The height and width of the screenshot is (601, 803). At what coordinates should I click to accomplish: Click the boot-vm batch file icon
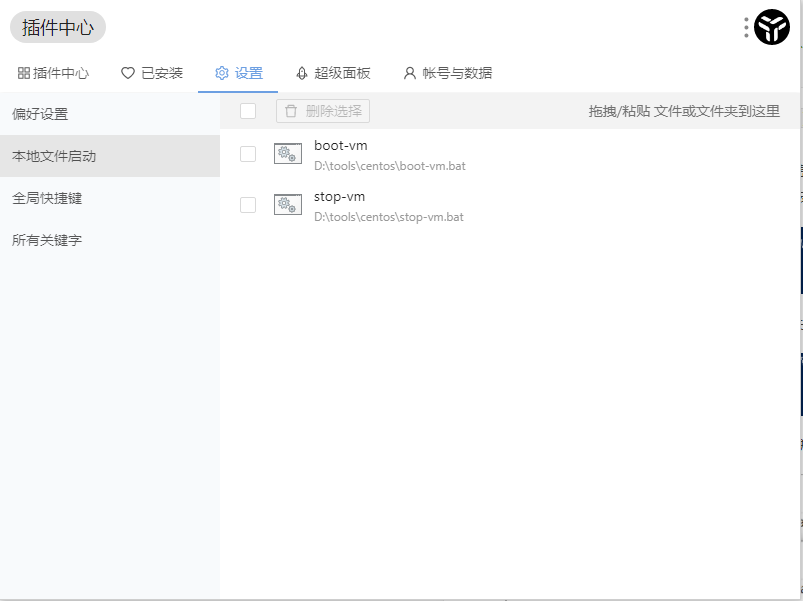click(x=288, y=154)
